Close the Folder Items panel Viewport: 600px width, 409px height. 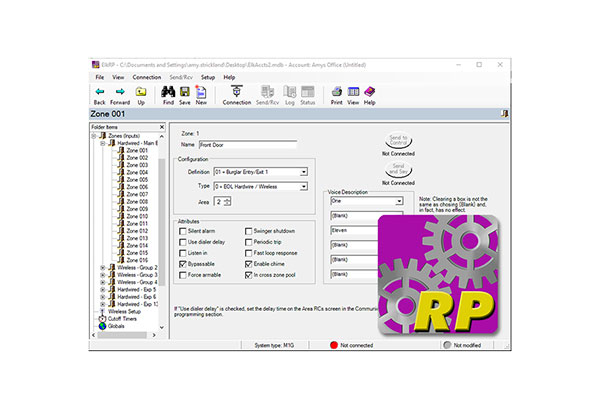pos(162,127)
